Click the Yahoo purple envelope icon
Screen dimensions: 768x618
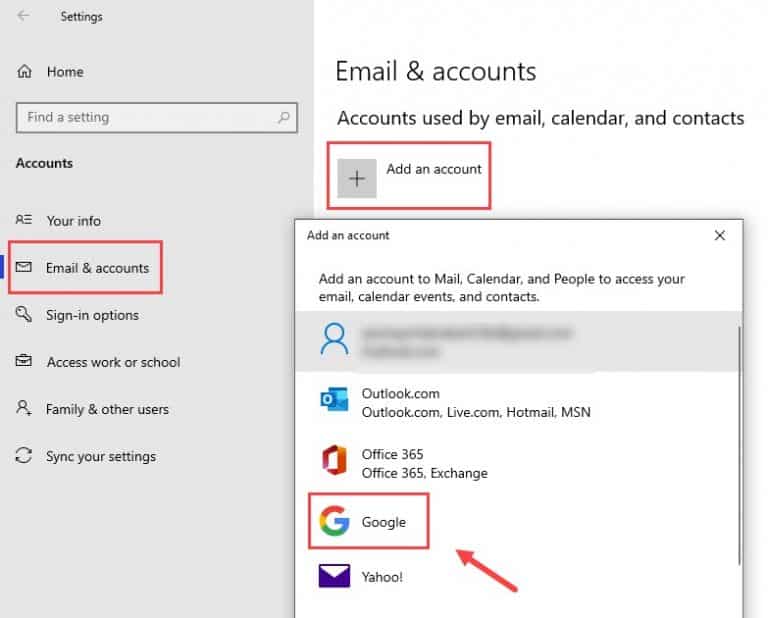click(x=335, y=576)
